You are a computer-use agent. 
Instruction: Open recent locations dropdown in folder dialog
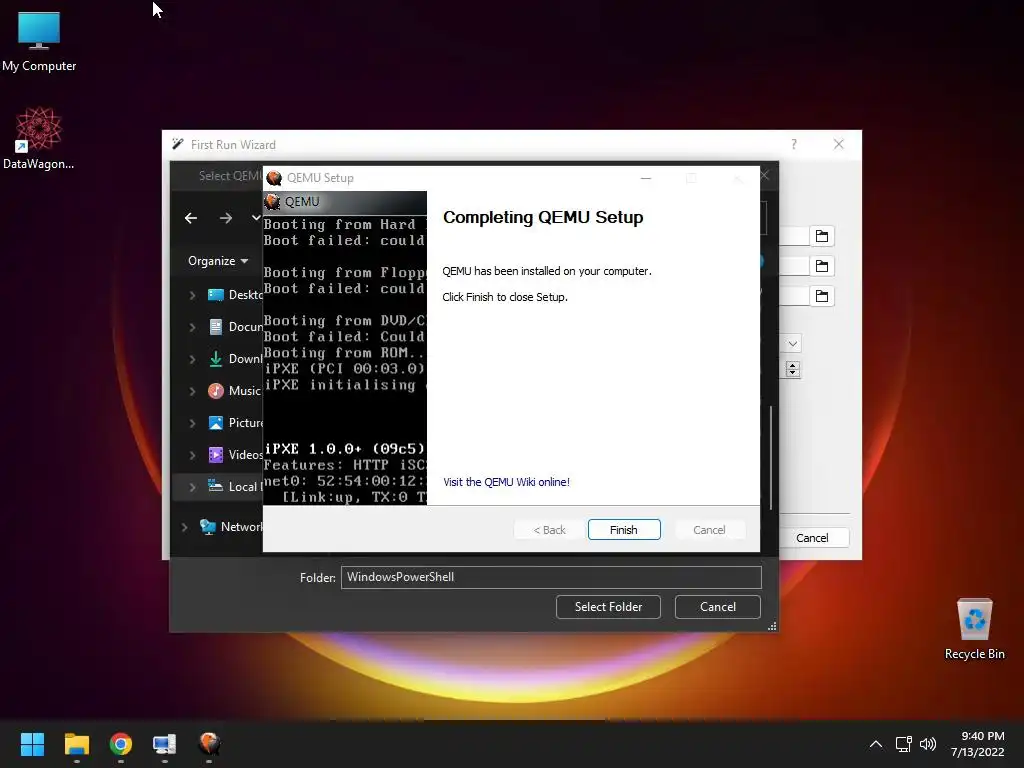[256, 218]
